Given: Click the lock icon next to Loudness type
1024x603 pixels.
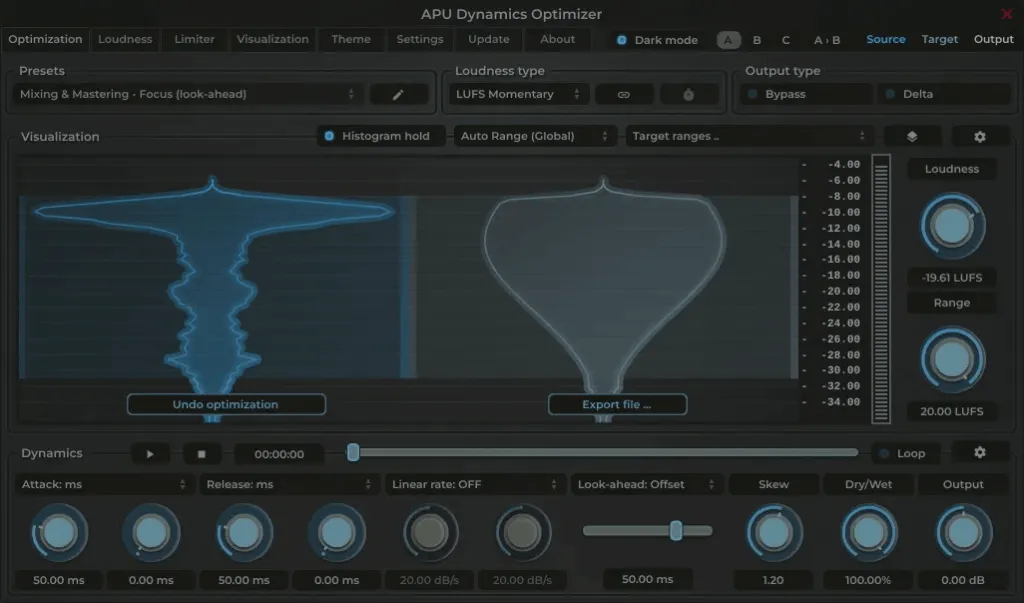Looking at the screenshot, I should coord(687,93).
